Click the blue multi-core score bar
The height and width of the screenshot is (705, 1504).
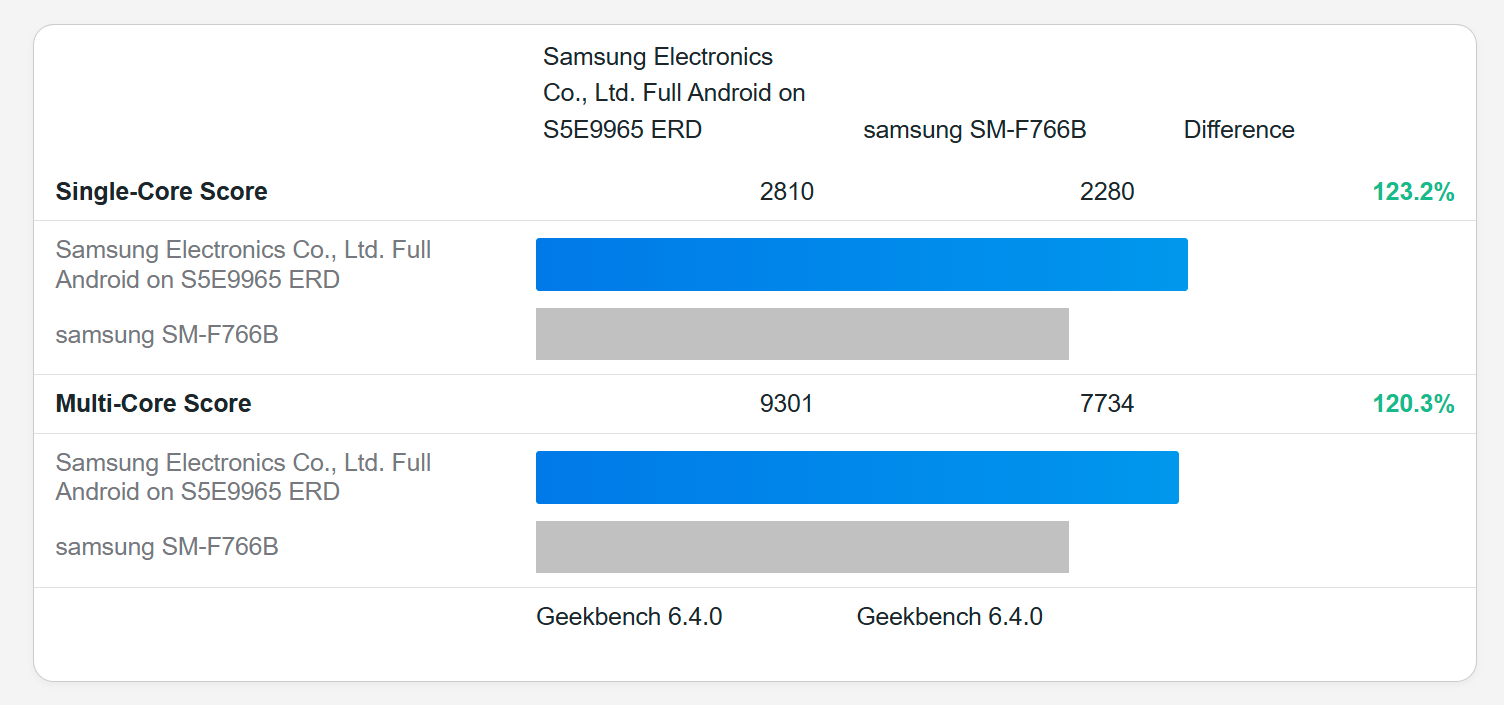[857, 477]
